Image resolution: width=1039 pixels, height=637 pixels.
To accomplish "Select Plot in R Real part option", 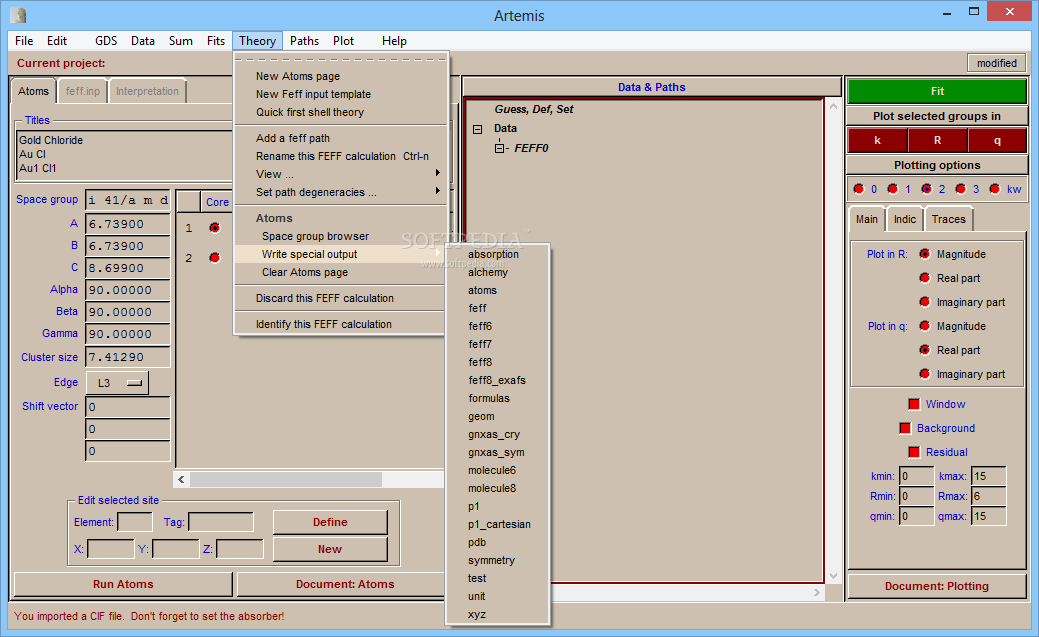I will pyautogui.click(x=925, y=278).
